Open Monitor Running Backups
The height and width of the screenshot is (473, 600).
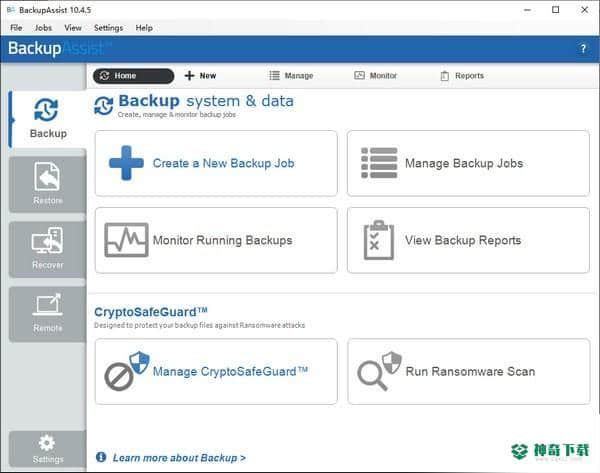point(216,240)
